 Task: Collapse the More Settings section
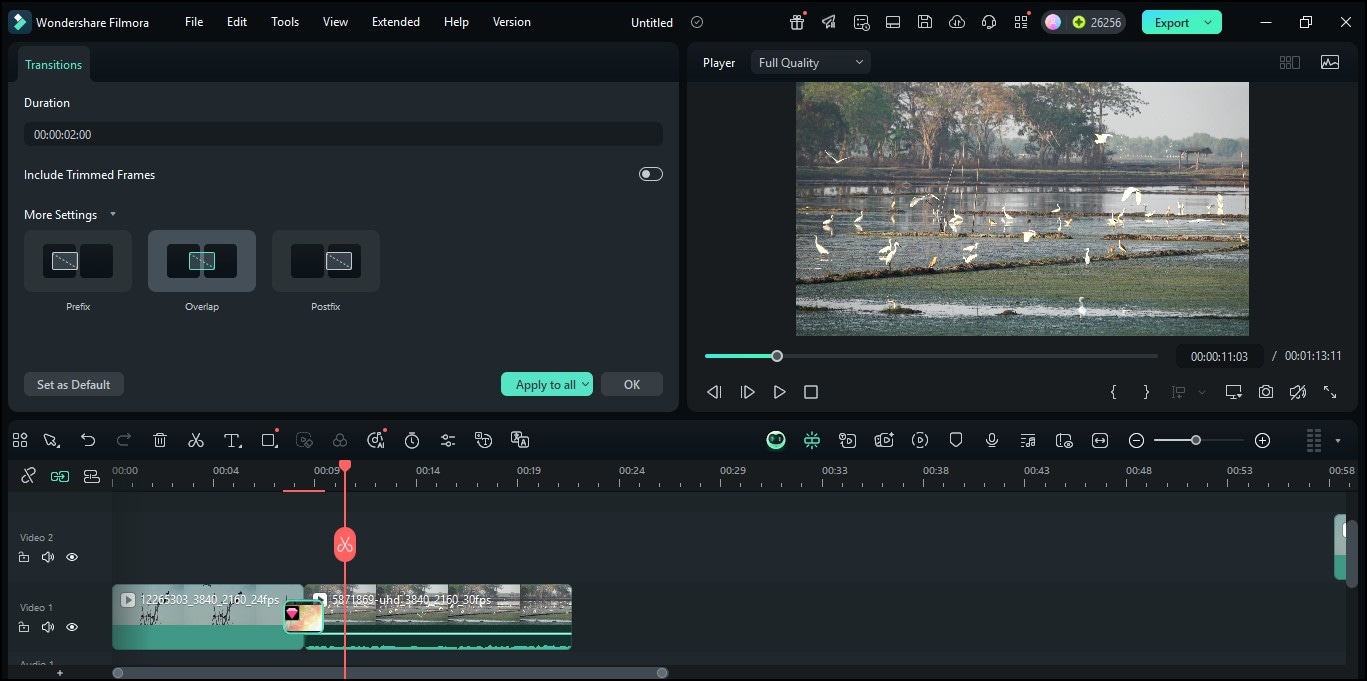point(112,214)
